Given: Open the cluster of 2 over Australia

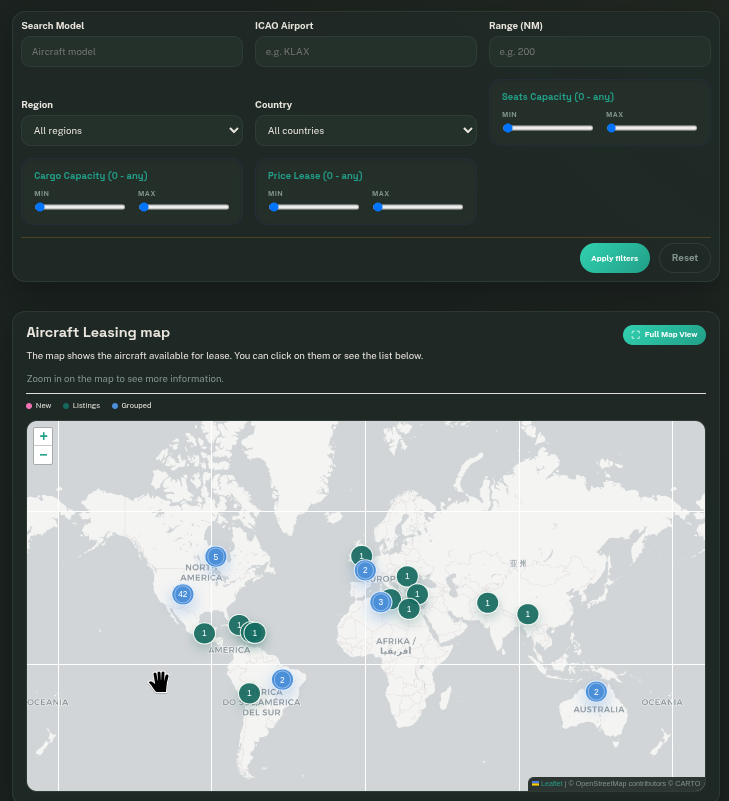Looking at the screenshot, I should coord(596,692).
